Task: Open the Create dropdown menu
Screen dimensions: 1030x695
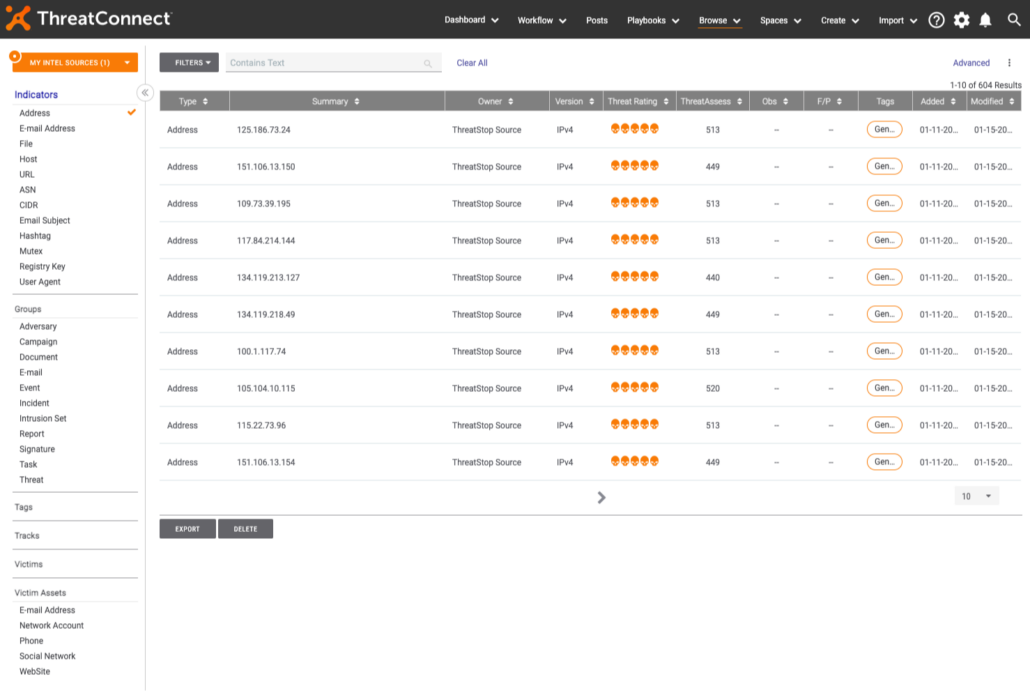Action: pyautogui.click(x=840, y=20)
